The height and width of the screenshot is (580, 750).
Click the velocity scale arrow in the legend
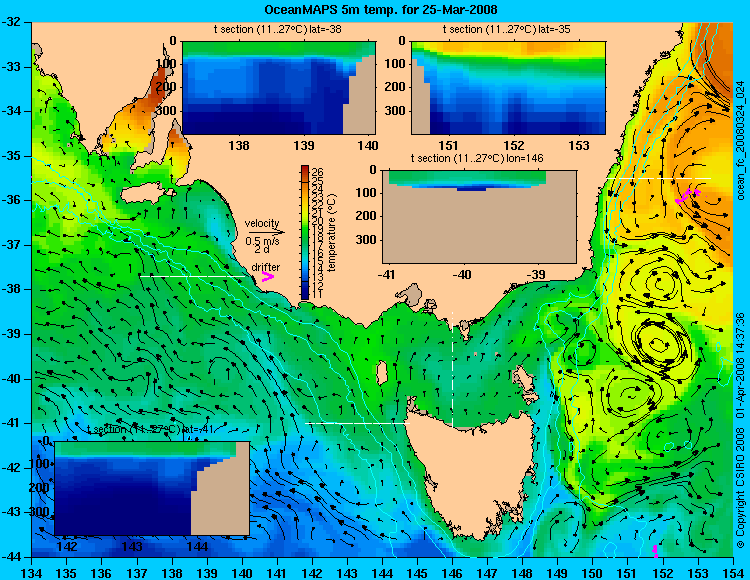click(x=266, y=232)
